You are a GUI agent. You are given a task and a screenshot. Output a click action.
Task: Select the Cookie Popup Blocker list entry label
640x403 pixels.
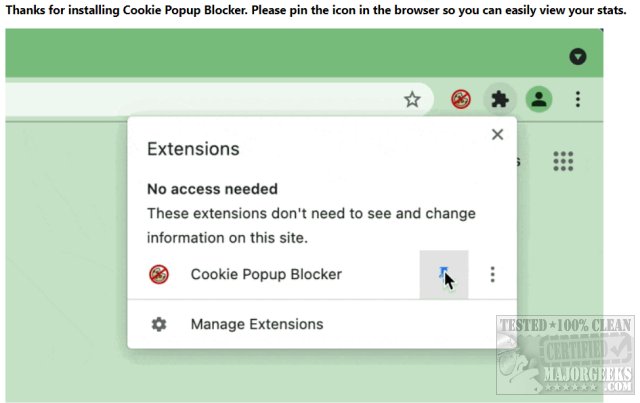[x=266, y=274]
